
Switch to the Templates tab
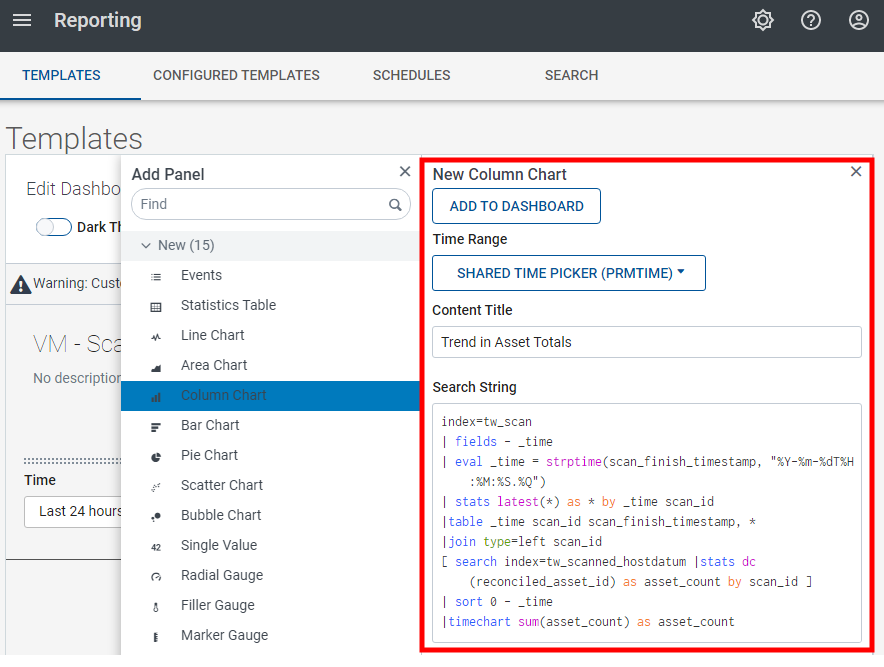click(61, 75)
